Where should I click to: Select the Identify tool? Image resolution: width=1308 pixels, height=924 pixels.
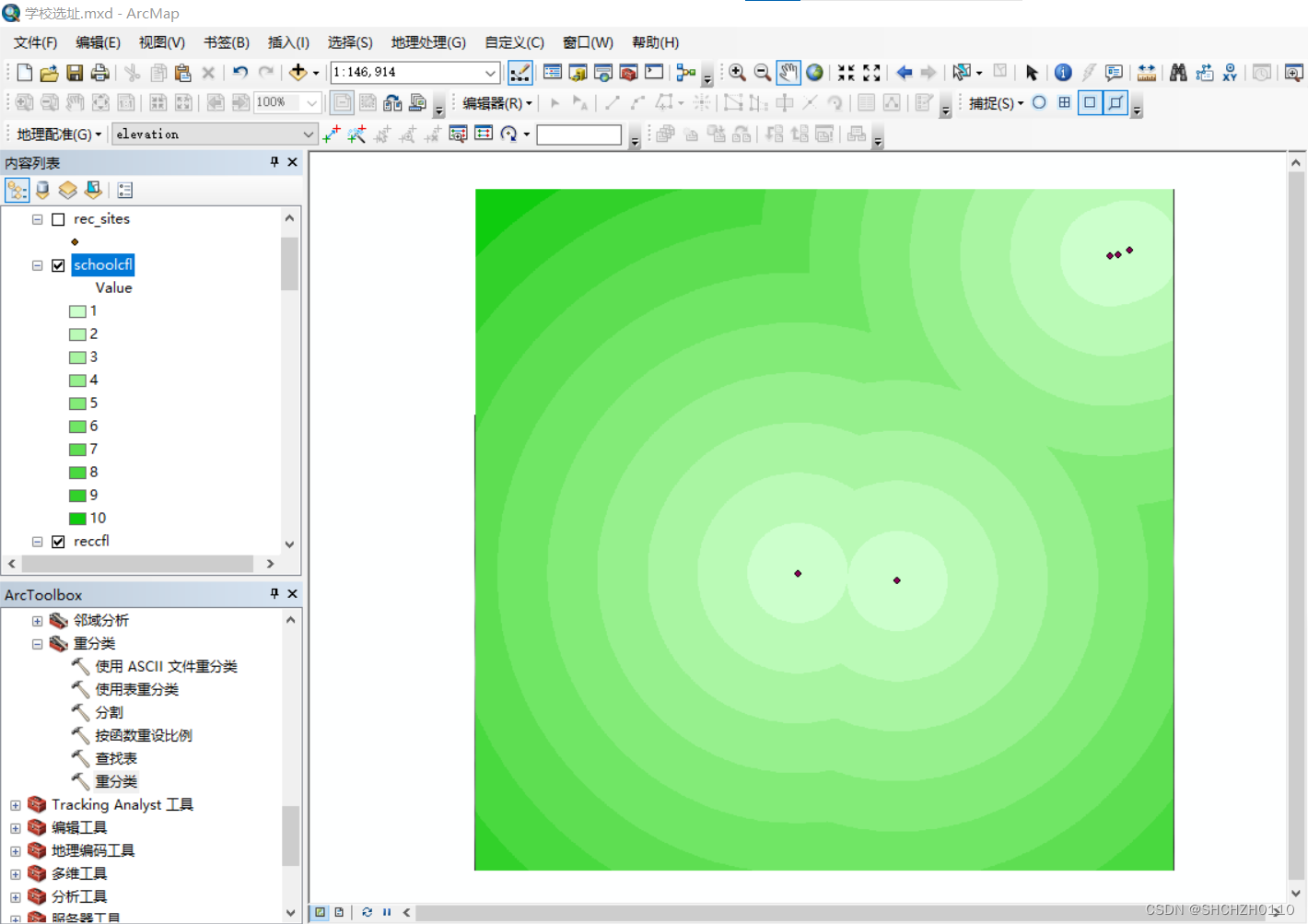point(1063,72)
